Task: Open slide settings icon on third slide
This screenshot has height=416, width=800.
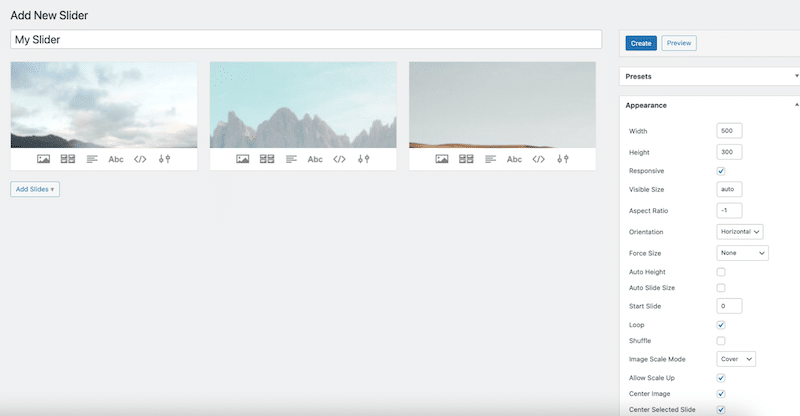Action: pos(563,159)
